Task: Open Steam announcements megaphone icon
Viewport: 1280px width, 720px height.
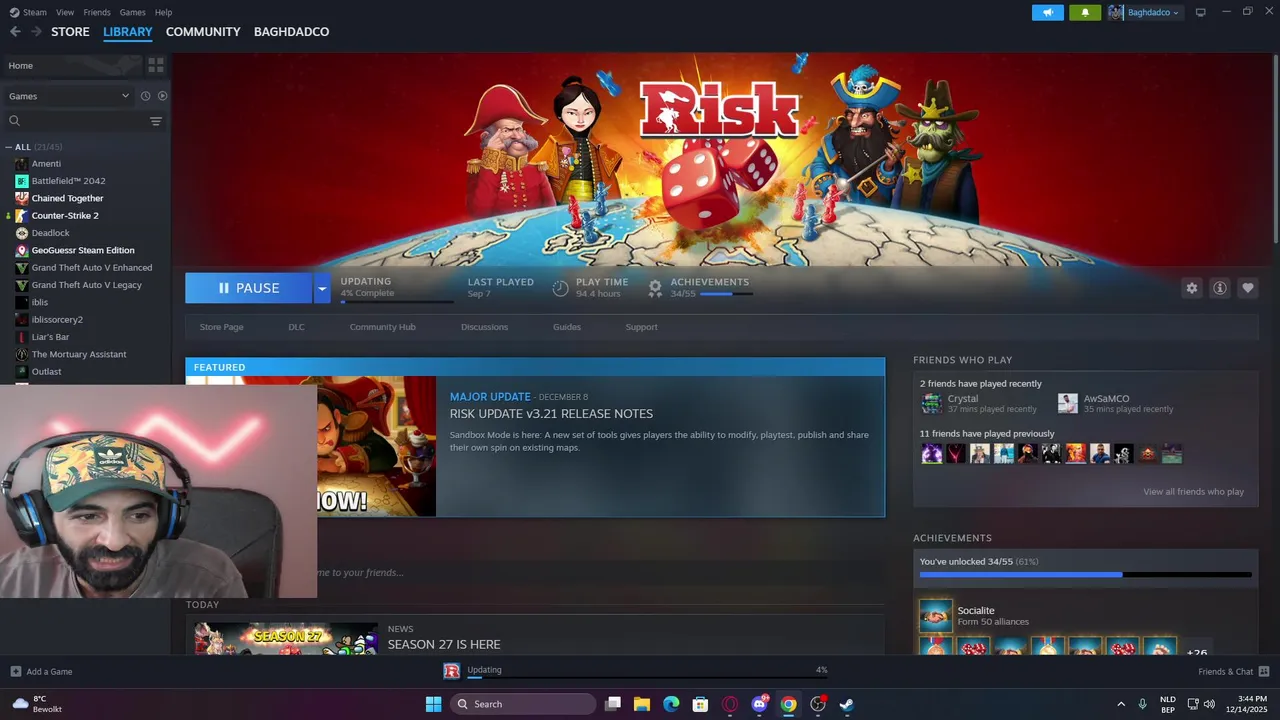Action: tap(1048, 12)
